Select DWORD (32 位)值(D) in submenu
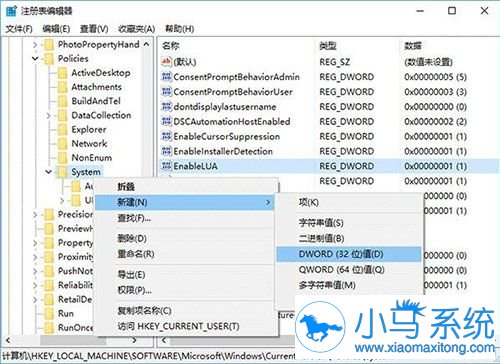The image size is (500, 364). tap(349, 254)
